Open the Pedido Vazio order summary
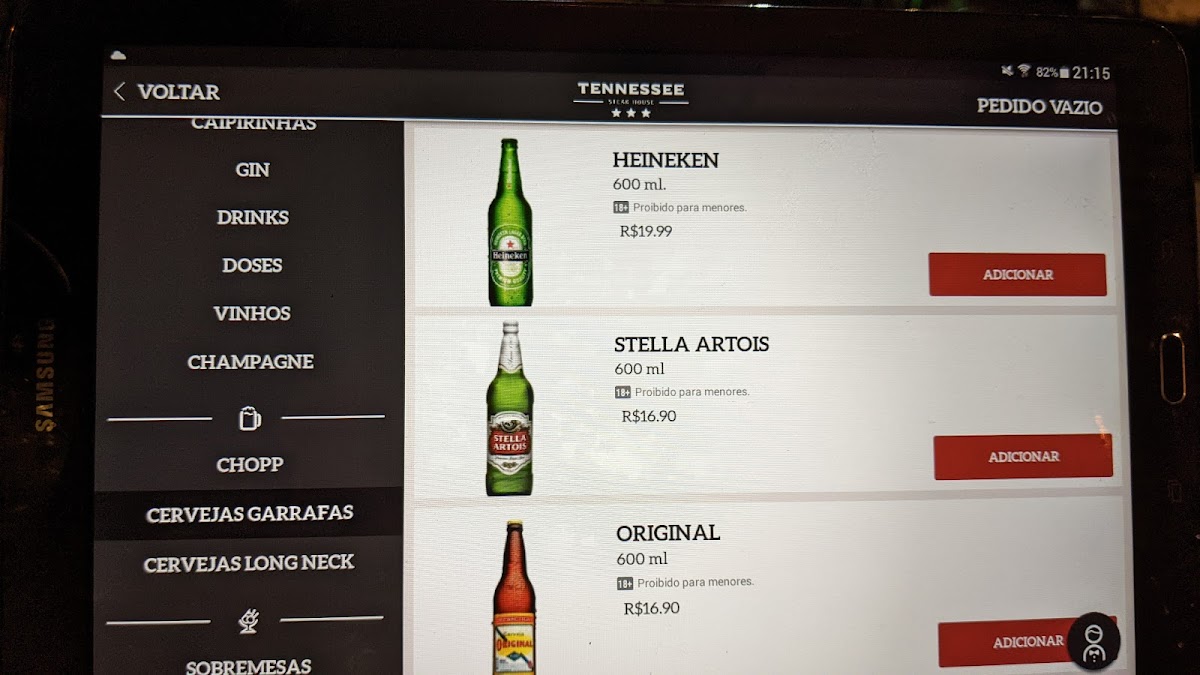The height and width of the screenshot is (675, 1200). pos(1039,107)
